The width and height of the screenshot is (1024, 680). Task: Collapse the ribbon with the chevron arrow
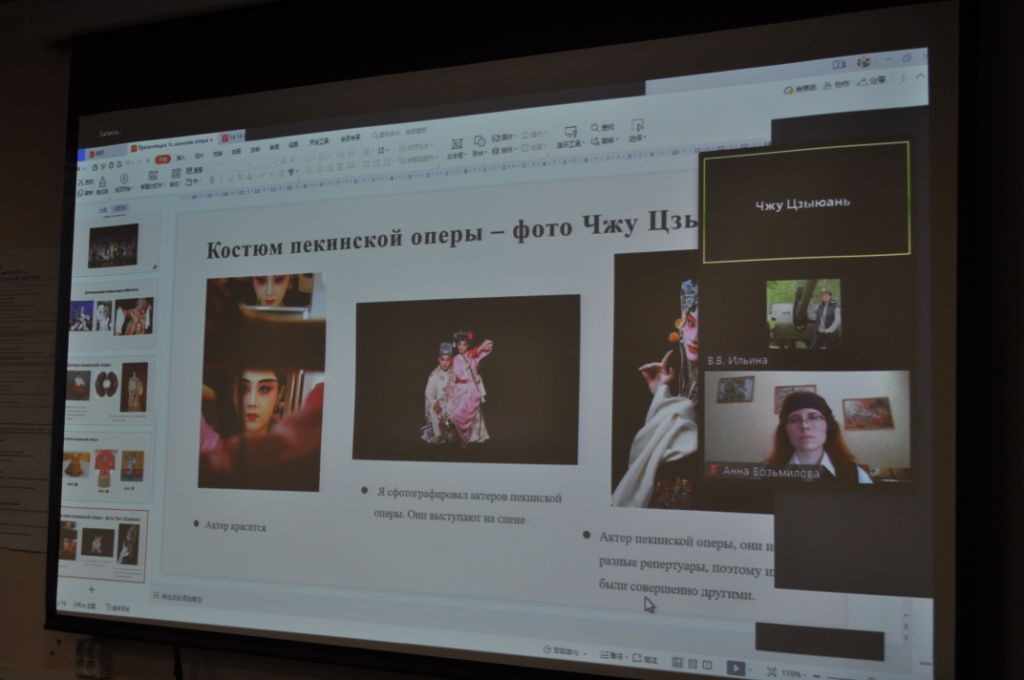(920, 76)
